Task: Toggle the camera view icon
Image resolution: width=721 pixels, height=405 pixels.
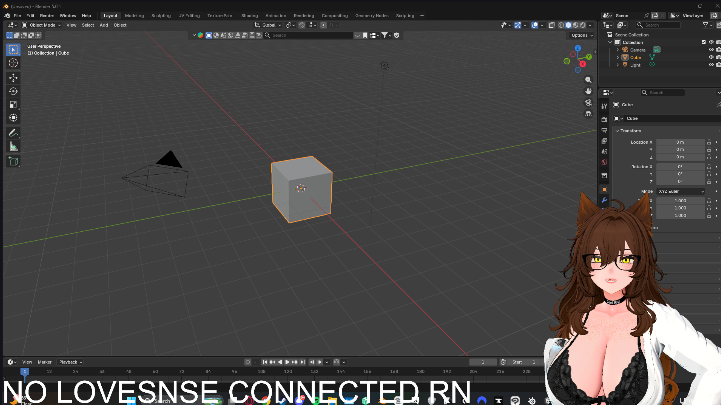Action: click(x=588, y=102)
